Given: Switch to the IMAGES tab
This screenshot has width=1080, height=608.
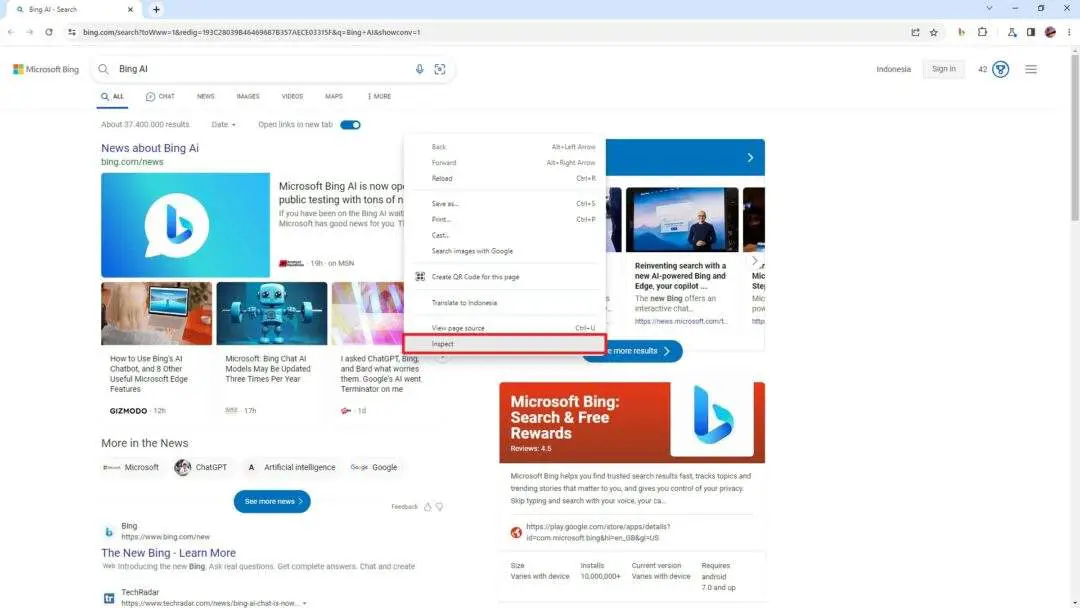Looking at the screenshot, I should point(248,96).
